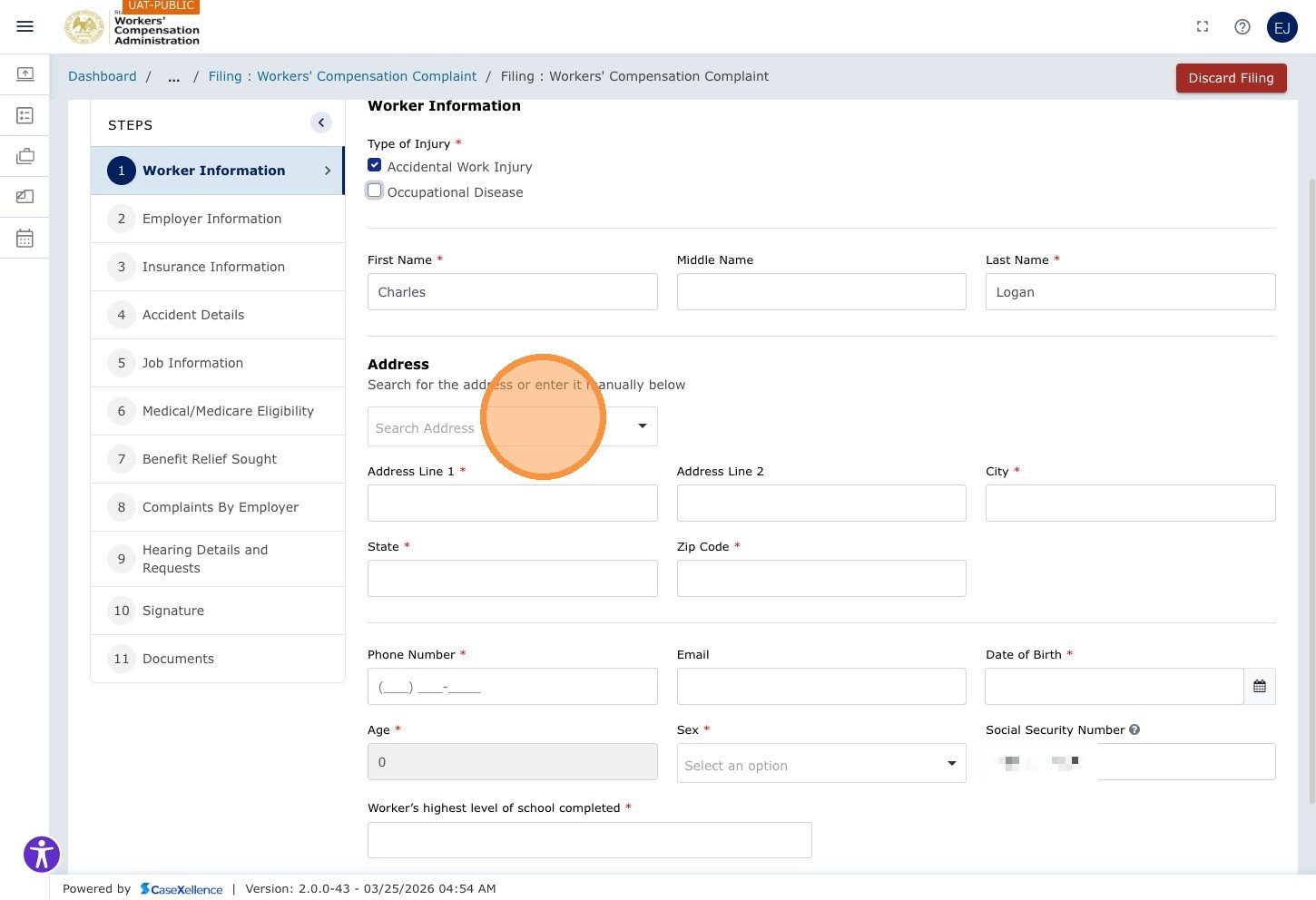This screenshot has height=900, width=1316.
Task: Go to Worker Information step
Action: click(218, 171)
